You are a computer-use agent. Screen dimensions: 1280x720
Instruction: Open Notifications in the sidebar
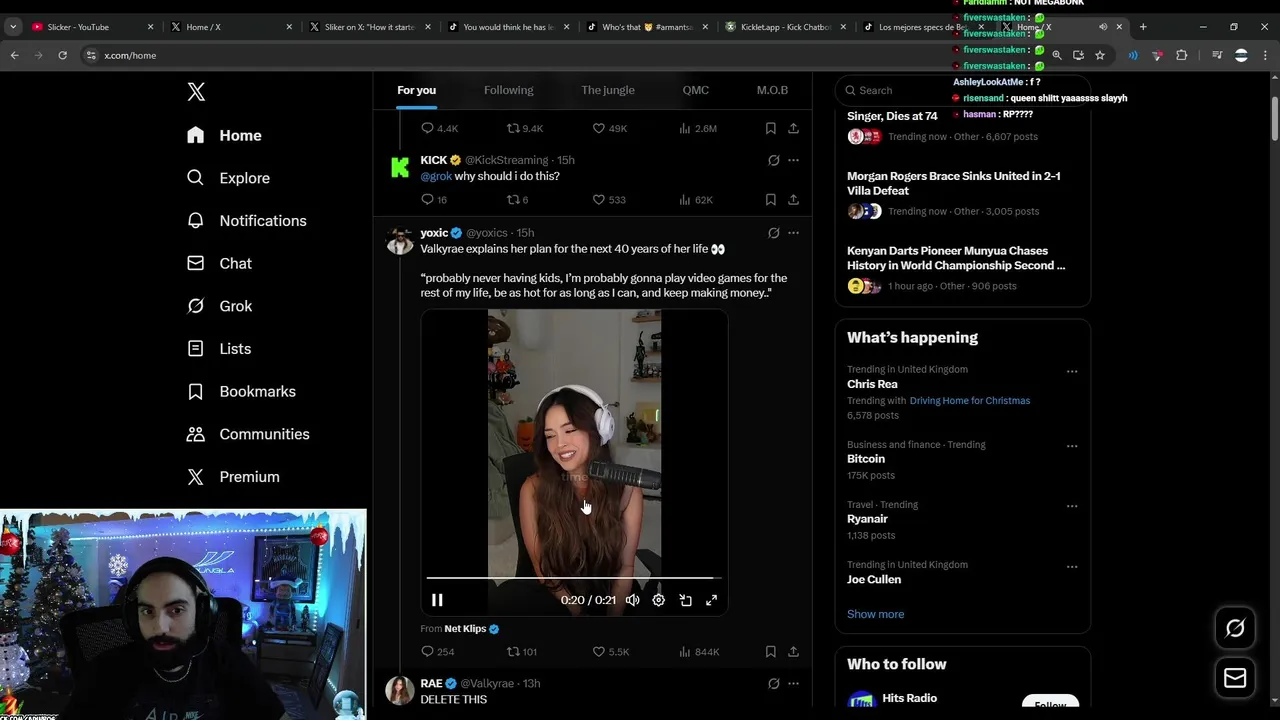tap(246, 221)
